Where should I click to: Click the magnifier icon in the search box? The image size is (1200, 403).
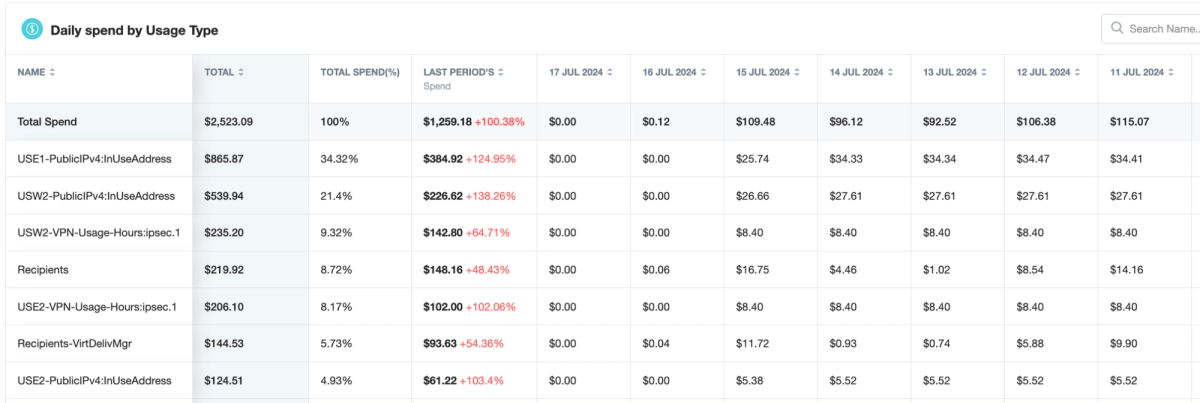click(x=1116, y=29)
